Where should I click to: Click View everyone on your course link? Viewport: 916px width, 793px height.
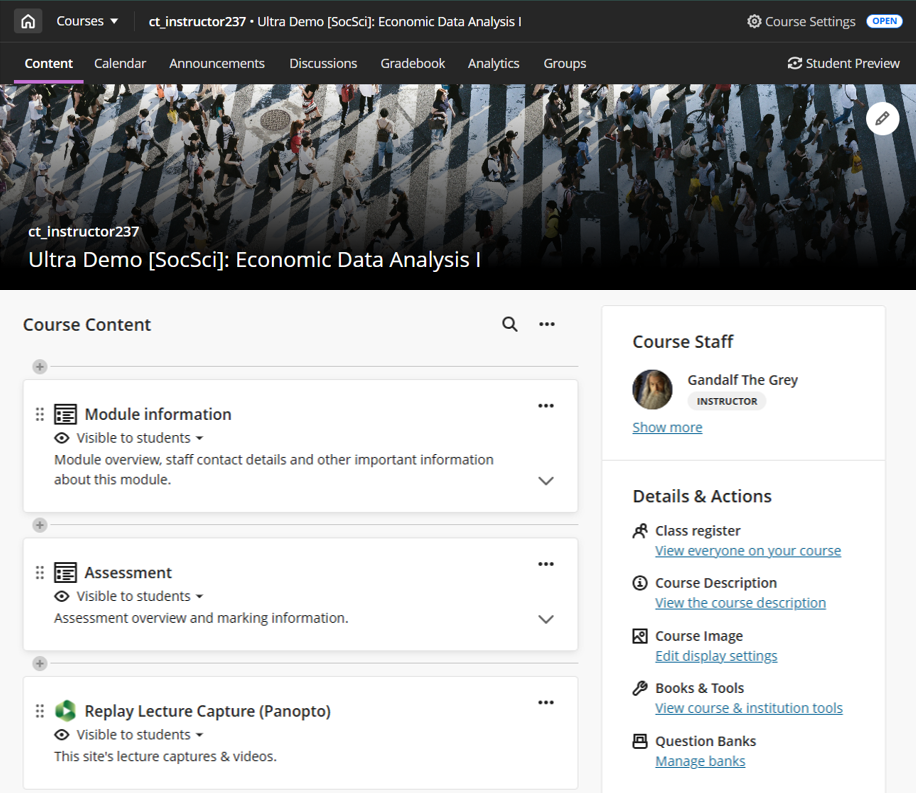tap(747, 551)
